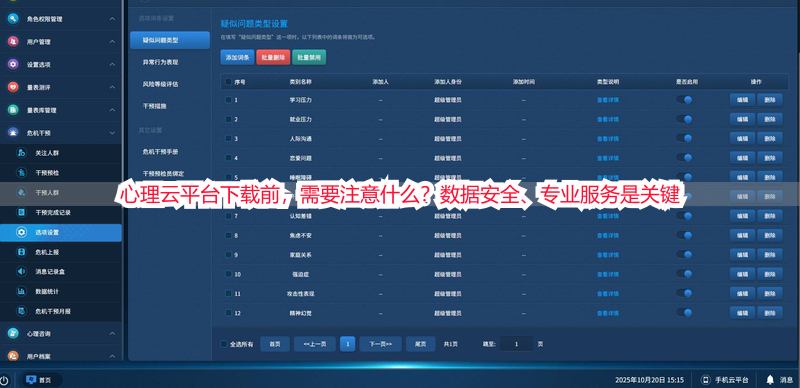The image size is (800, 388).
Task: Click the 消息 bell icon
Action: coord(770,380)
